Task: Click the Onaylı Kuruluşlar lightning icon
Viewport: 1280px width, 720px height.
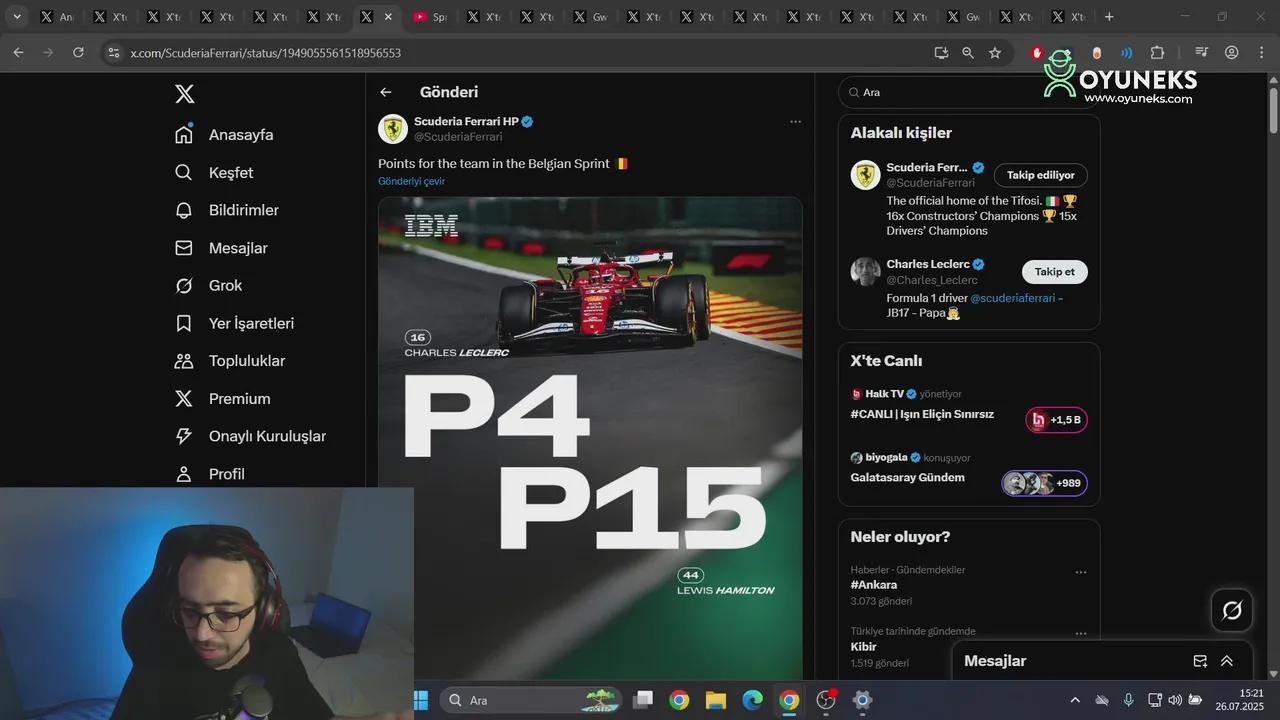Action: (184, 436)
